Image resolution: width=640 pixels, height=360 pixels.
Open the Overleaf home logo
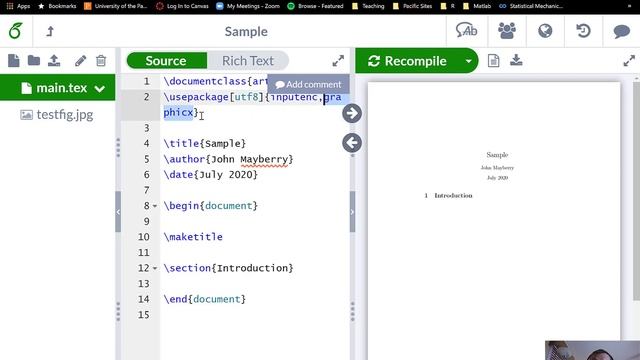16,31
